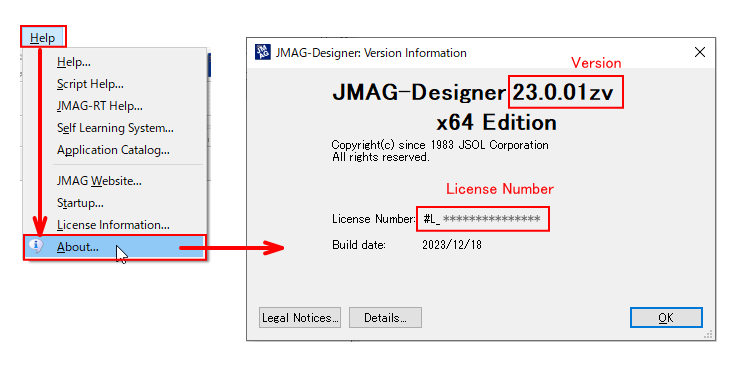730x370 pixels.
Task: Click the License Number: field label
Action: pyautogui.click(x=373, y=219)
